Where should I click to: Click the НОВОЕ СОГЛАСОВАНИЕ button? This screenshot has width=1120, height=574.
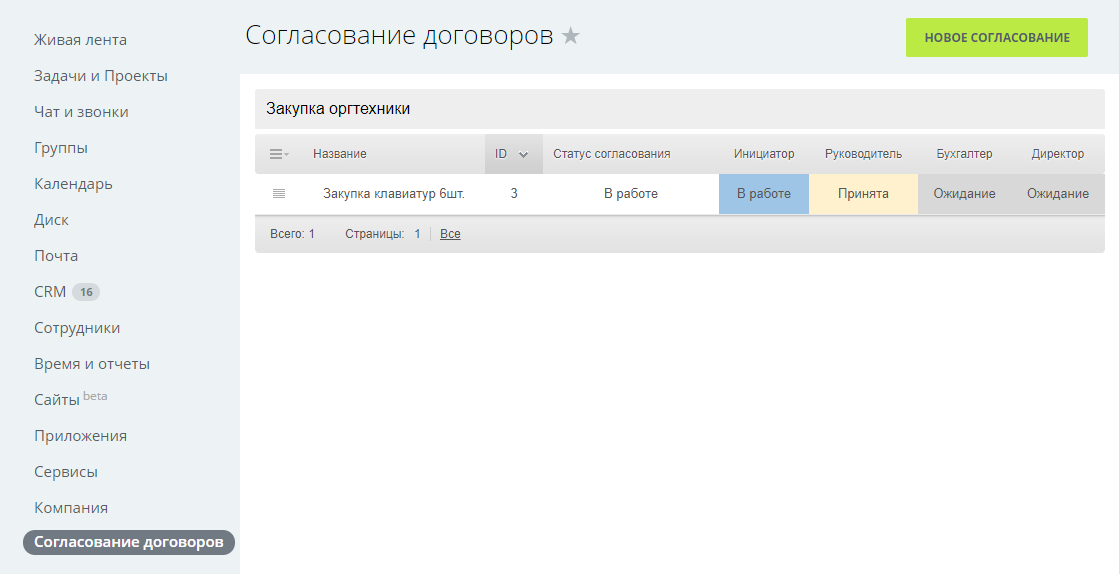[996, 37]
